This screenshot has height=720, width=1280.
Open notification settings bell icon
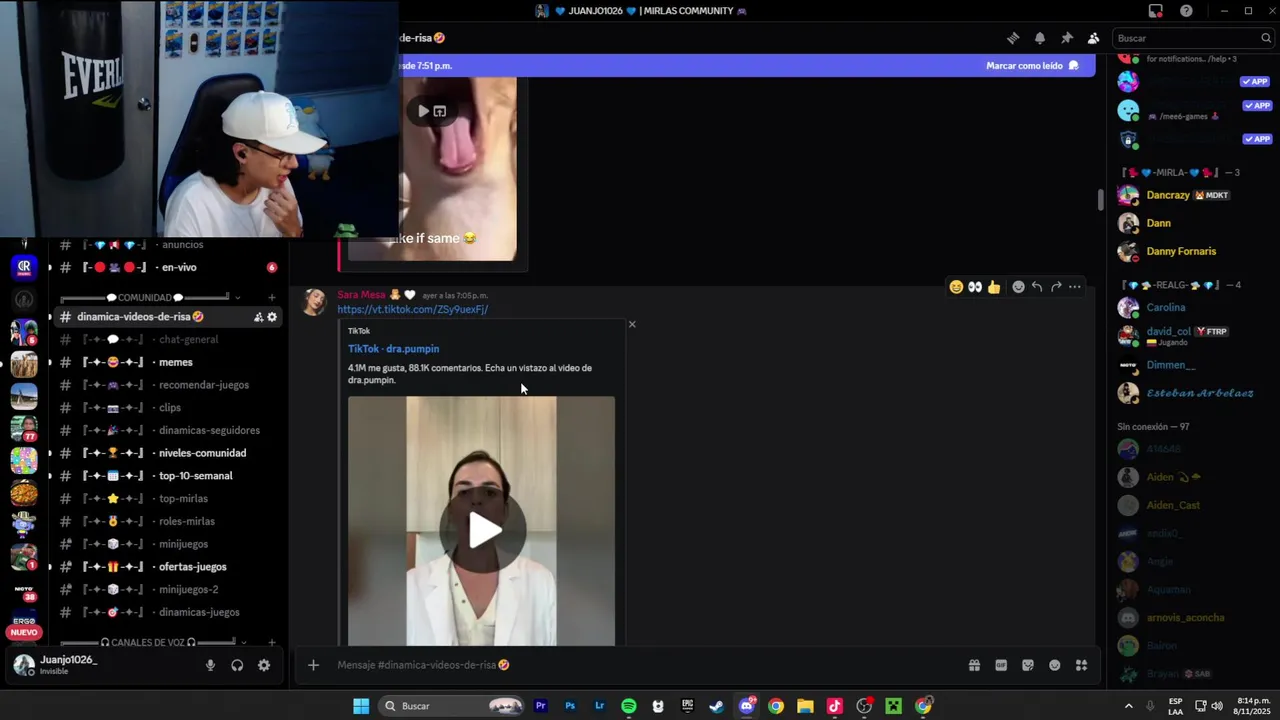(1040, 38)
